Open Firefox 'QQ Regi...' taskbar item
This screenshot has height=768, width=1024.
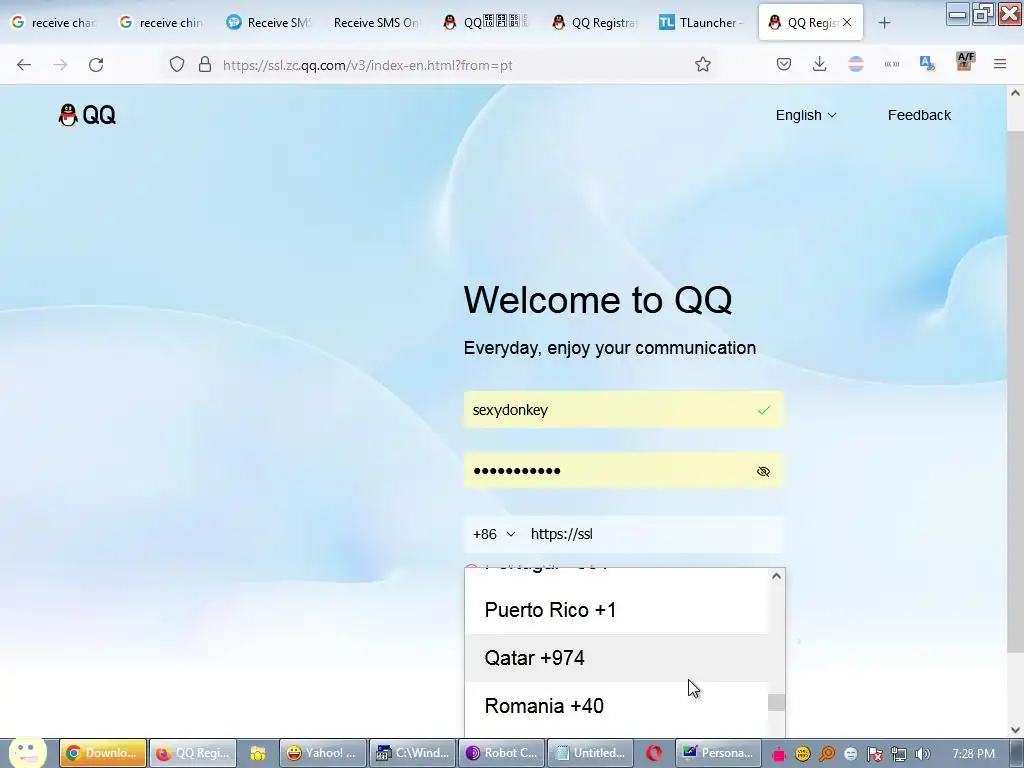(x=193, y=753)
